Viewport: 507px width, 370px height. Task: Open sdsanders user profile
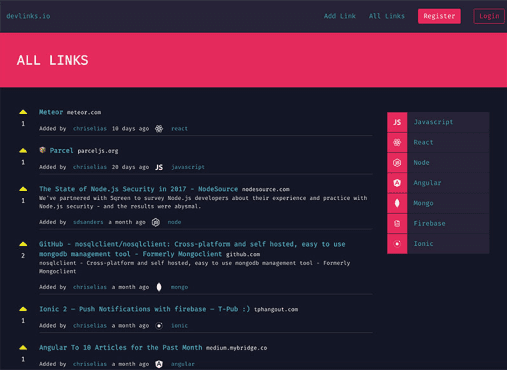[x=88, y=222]
